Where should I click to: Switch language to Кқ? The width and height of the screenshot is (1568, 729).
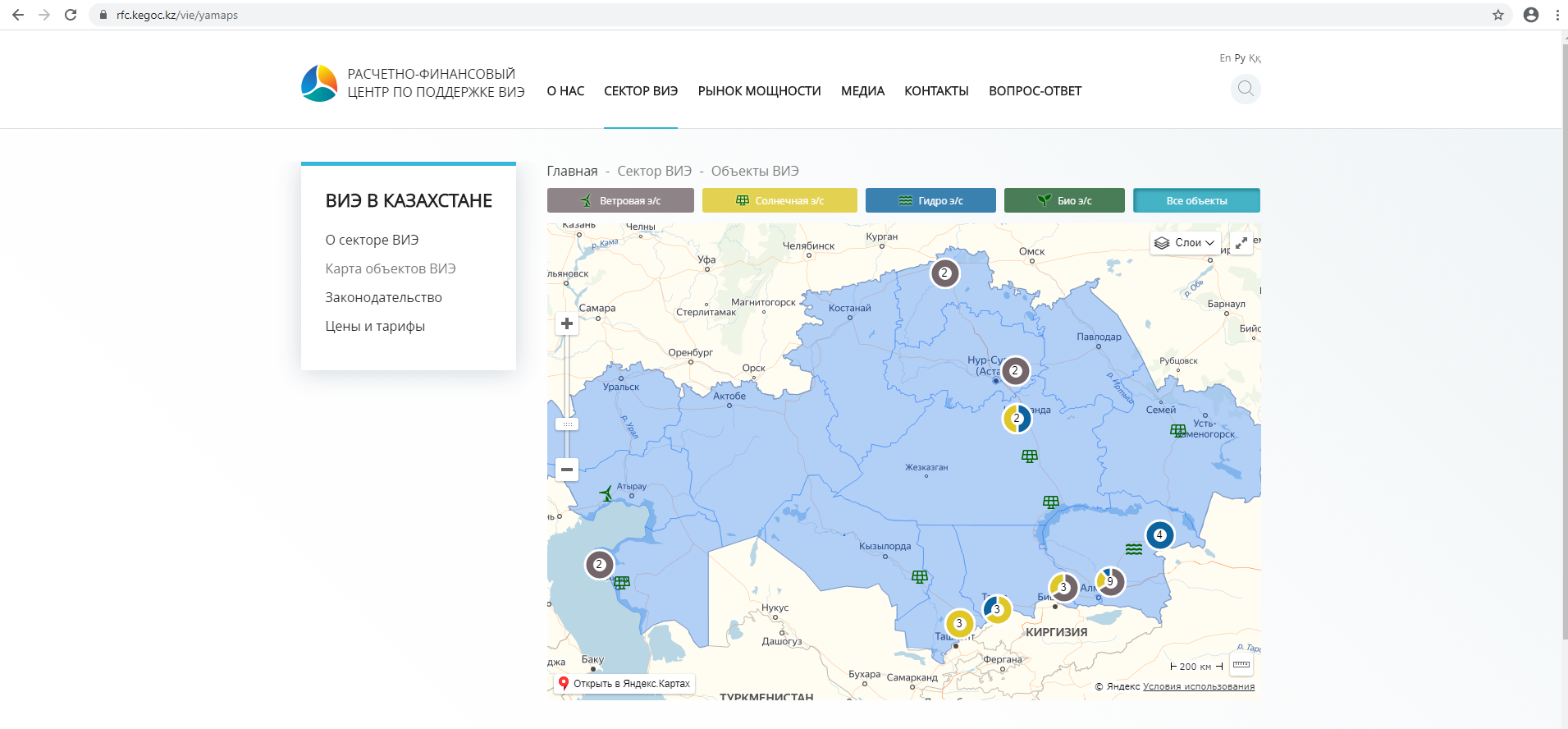click(1255, 58)
